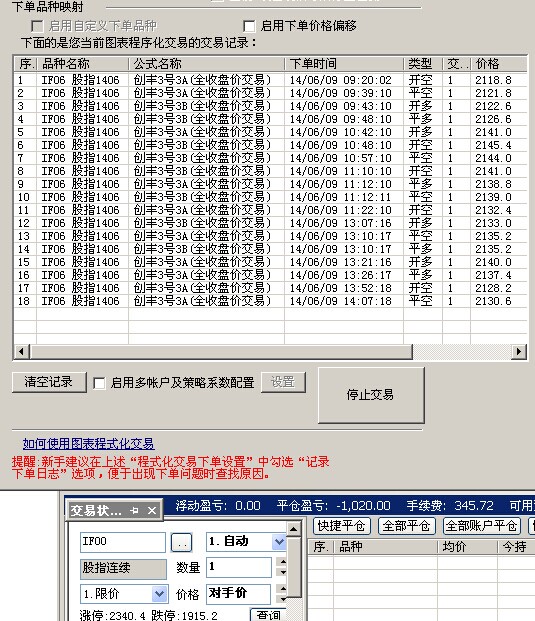This screenshot has width=535, height=621.
Task: Open the 1.限价 order type dropdown
Action: [159, 594]
